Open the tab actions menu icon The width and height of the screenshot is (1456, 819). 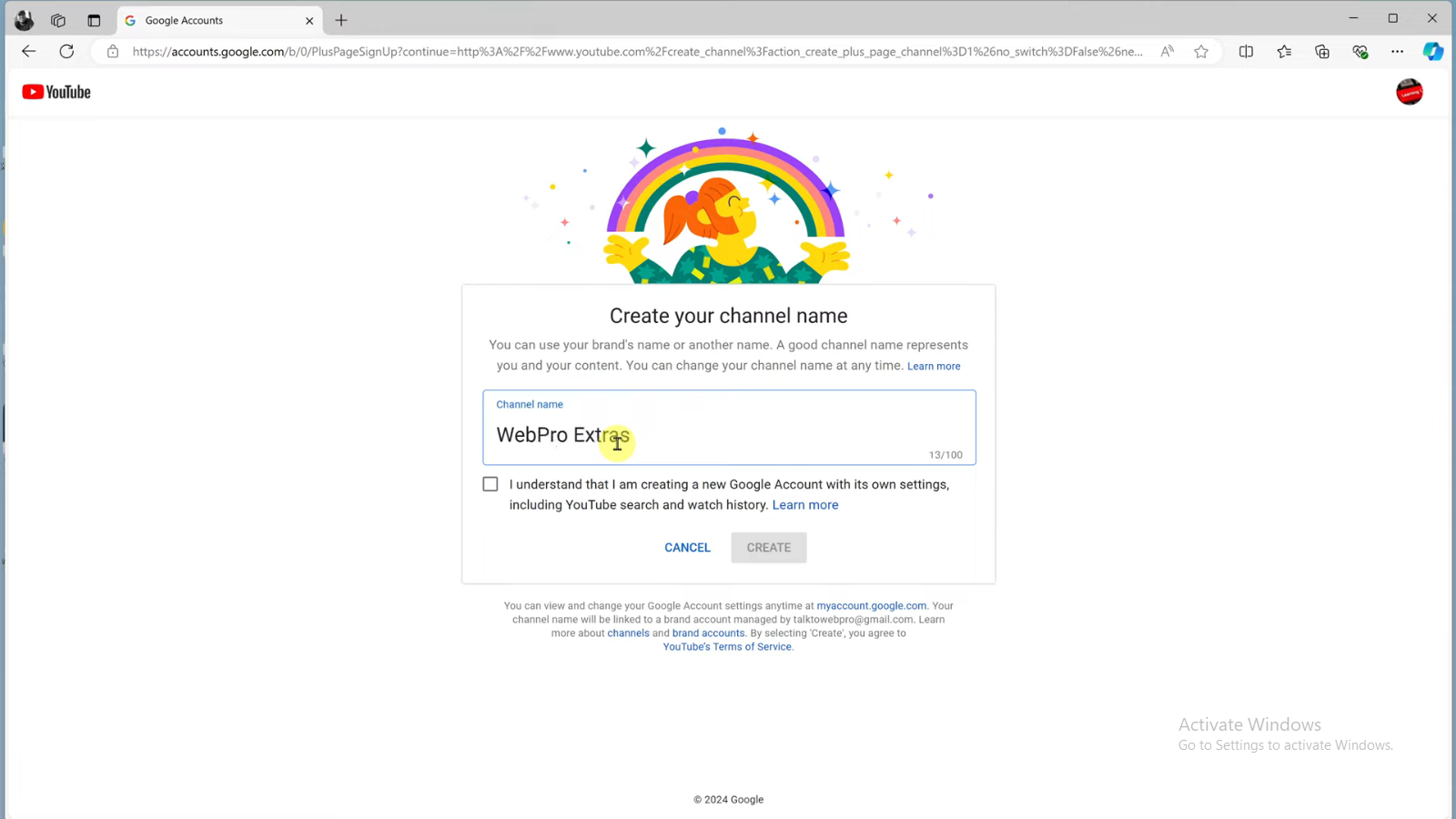pyautogui.click(x=94, y=20)
